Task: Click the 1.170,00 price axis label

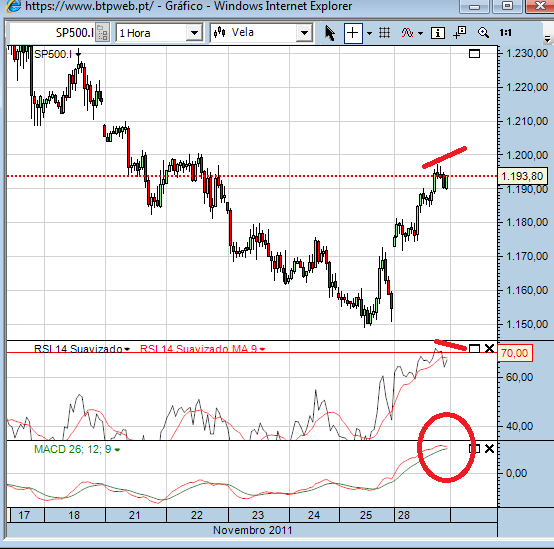Action: 527,256
